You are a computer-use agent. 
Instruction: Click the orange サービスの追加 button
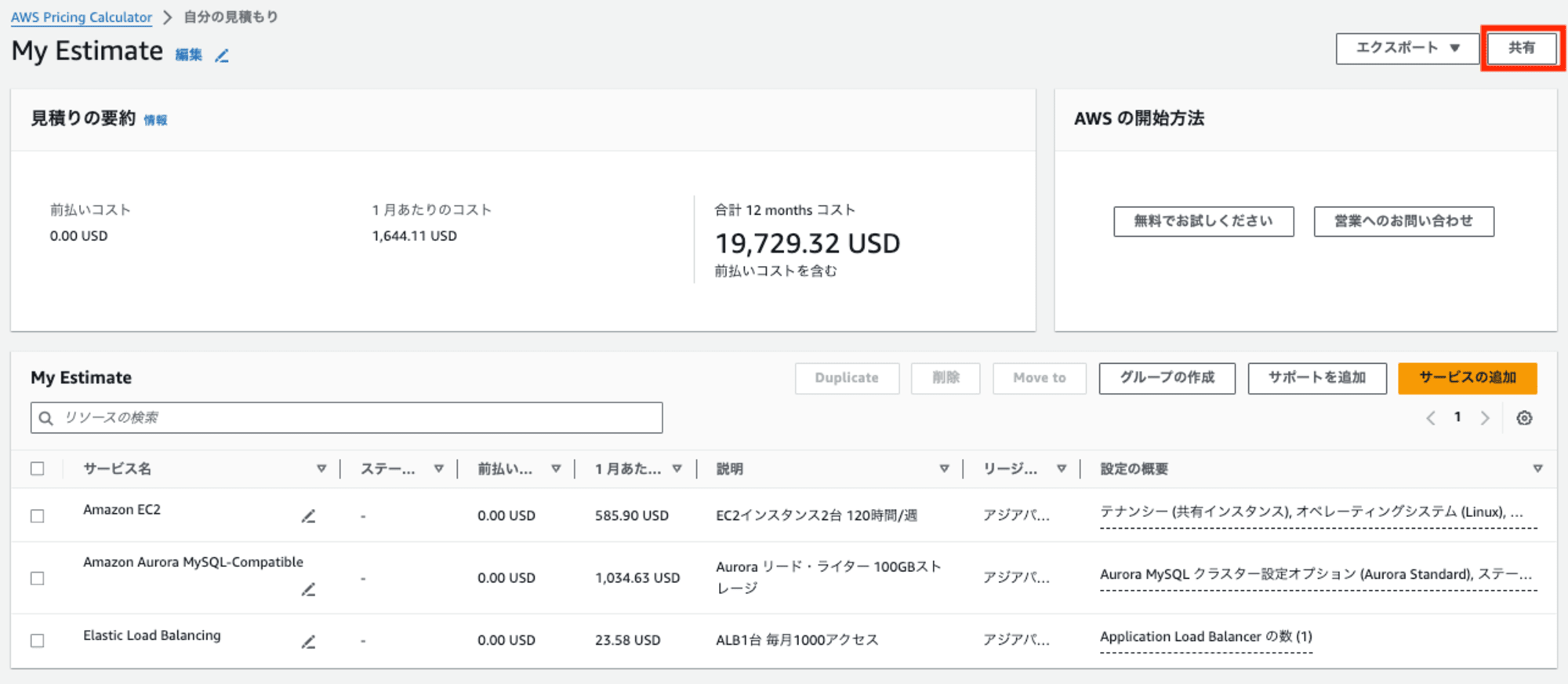(x=1468, y=378)
